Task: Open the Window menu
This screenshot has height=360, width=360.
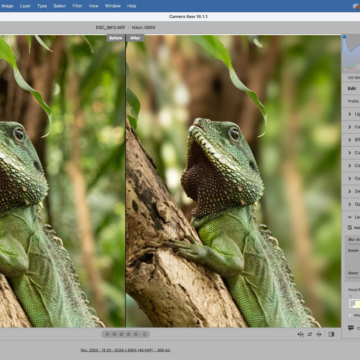Action: click(113, 6)
